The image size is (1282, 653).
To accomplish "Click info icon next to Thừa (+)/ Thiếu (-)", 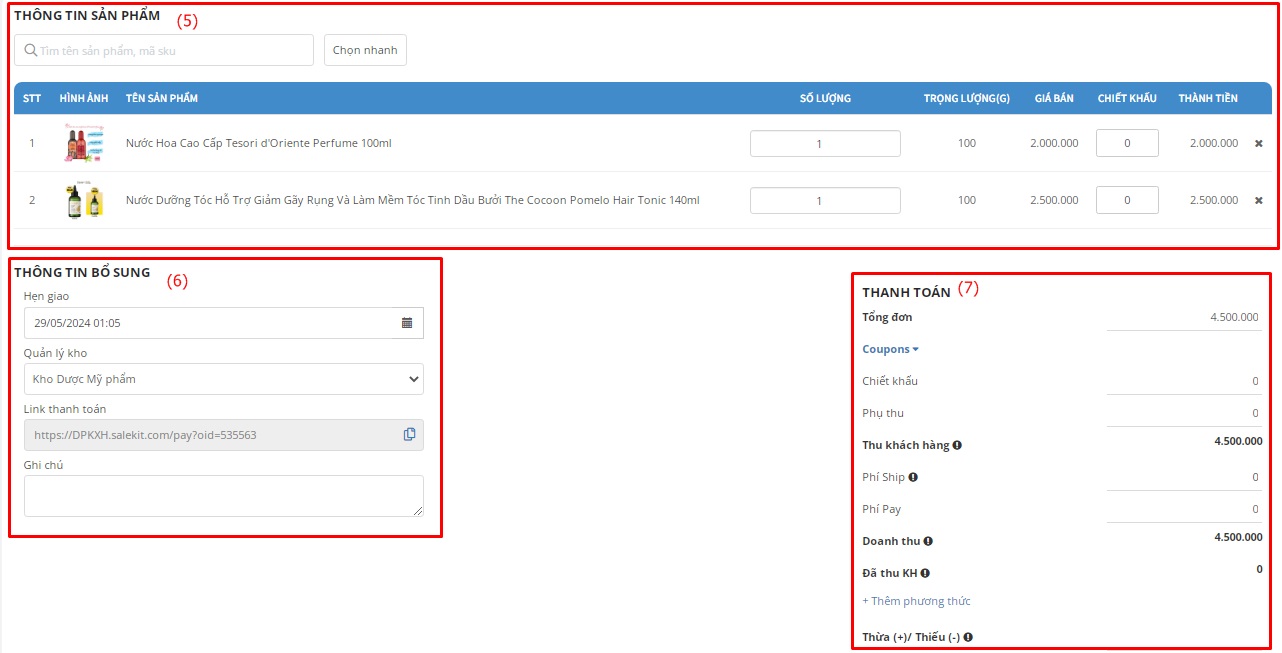I will coord(968,637).
